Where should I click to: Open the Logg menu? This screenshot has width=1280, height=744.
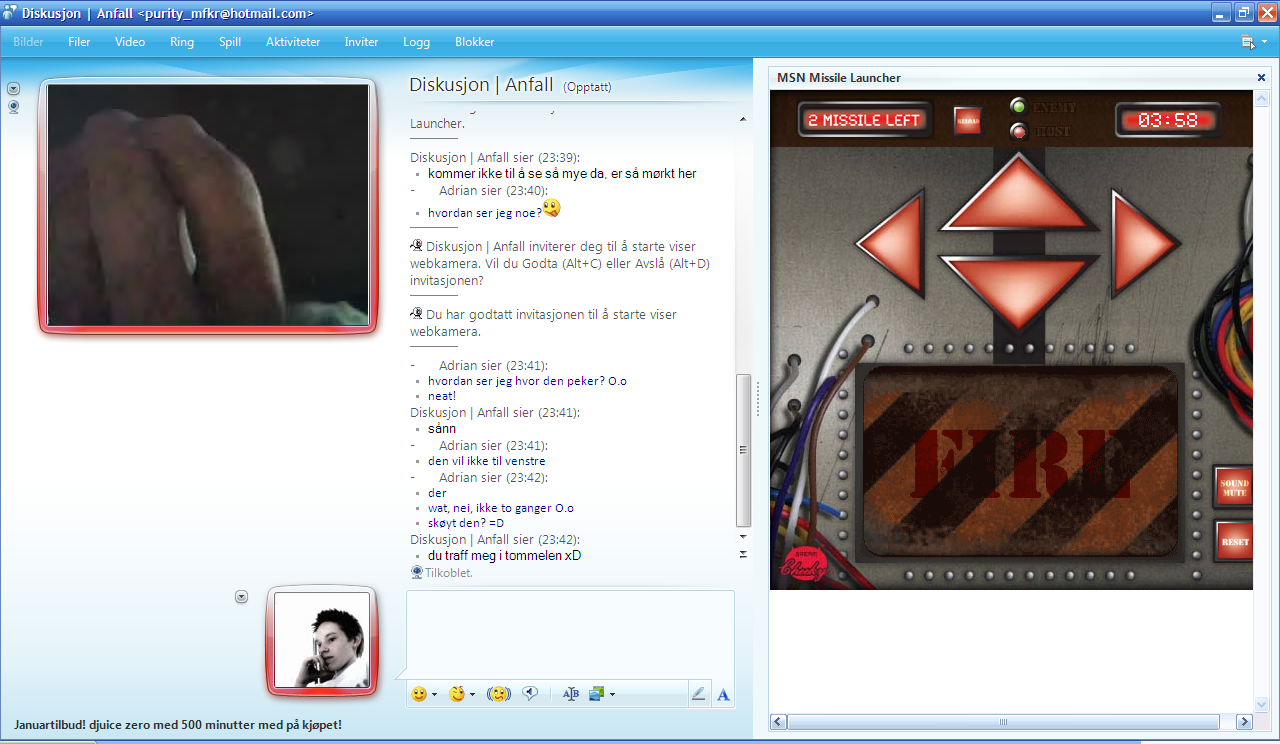point(416,42)
